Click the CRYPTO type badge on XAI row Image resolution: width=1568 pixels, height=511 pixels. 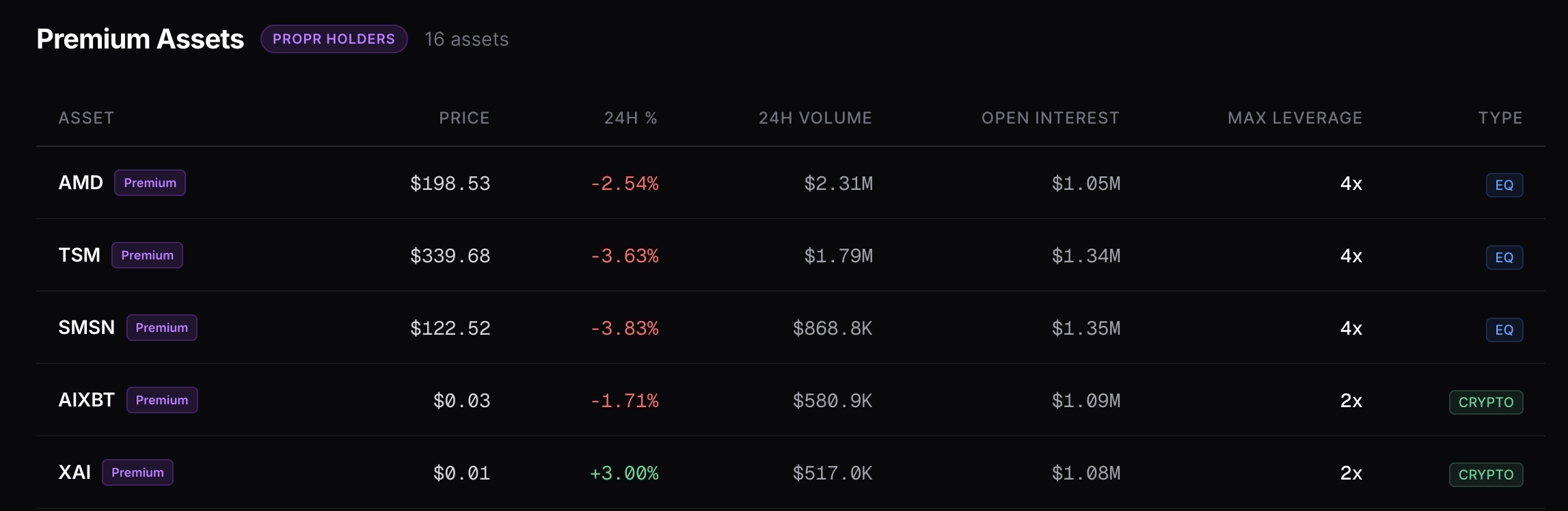coord(1486,474)
